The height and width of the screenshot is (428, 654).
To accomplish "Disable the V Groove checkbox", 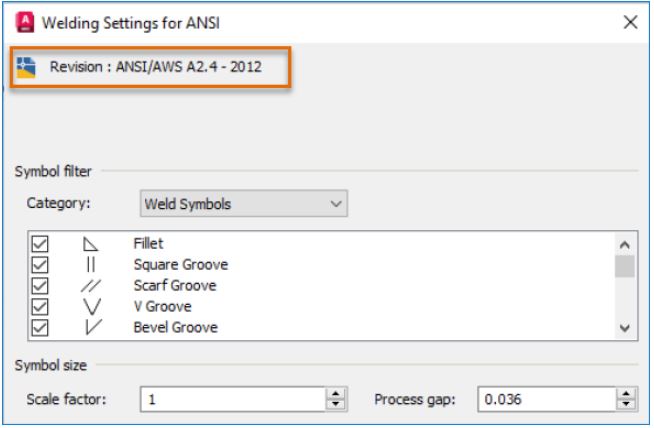I will coord(39,307).
